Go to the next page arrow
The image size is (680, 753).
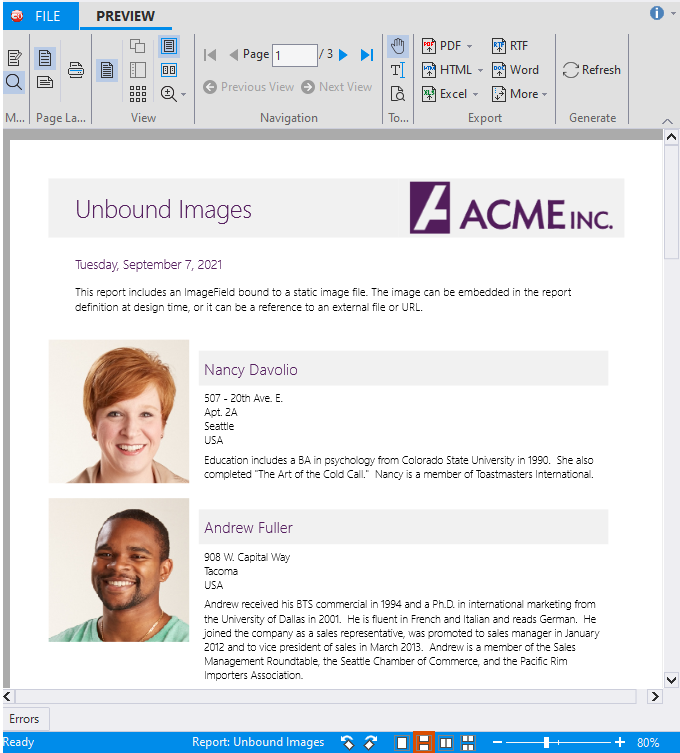click(x=344, y=55)
